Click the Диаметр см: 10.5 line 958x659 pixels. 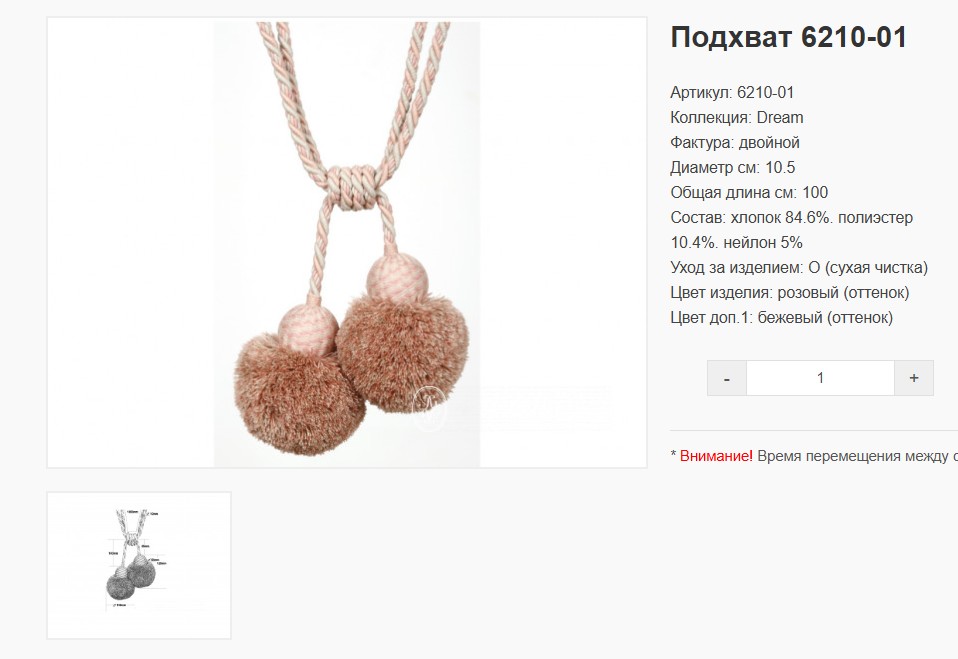coord(733,167)
